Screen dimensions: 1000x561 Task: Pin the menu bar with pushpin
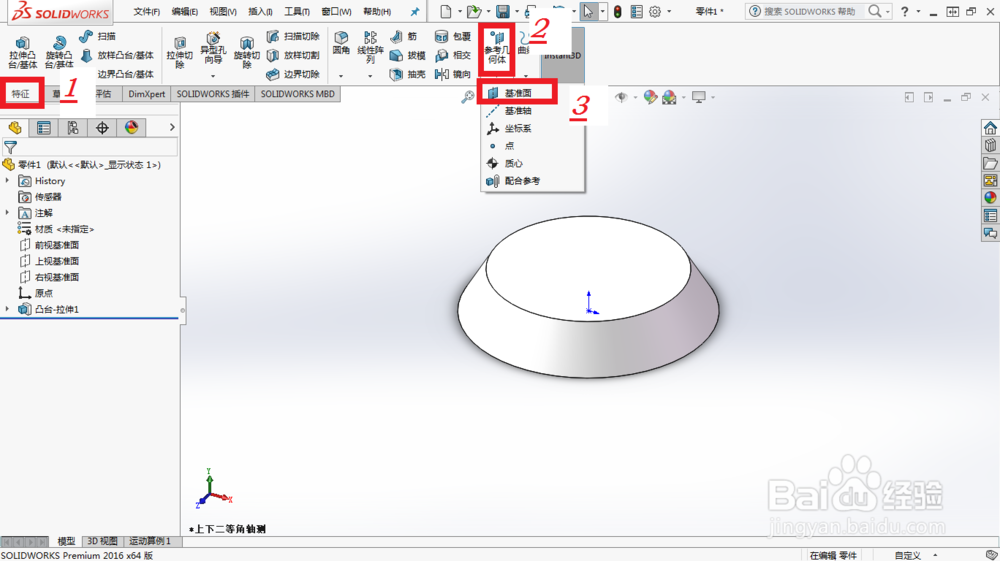click(x=415, y=11)
